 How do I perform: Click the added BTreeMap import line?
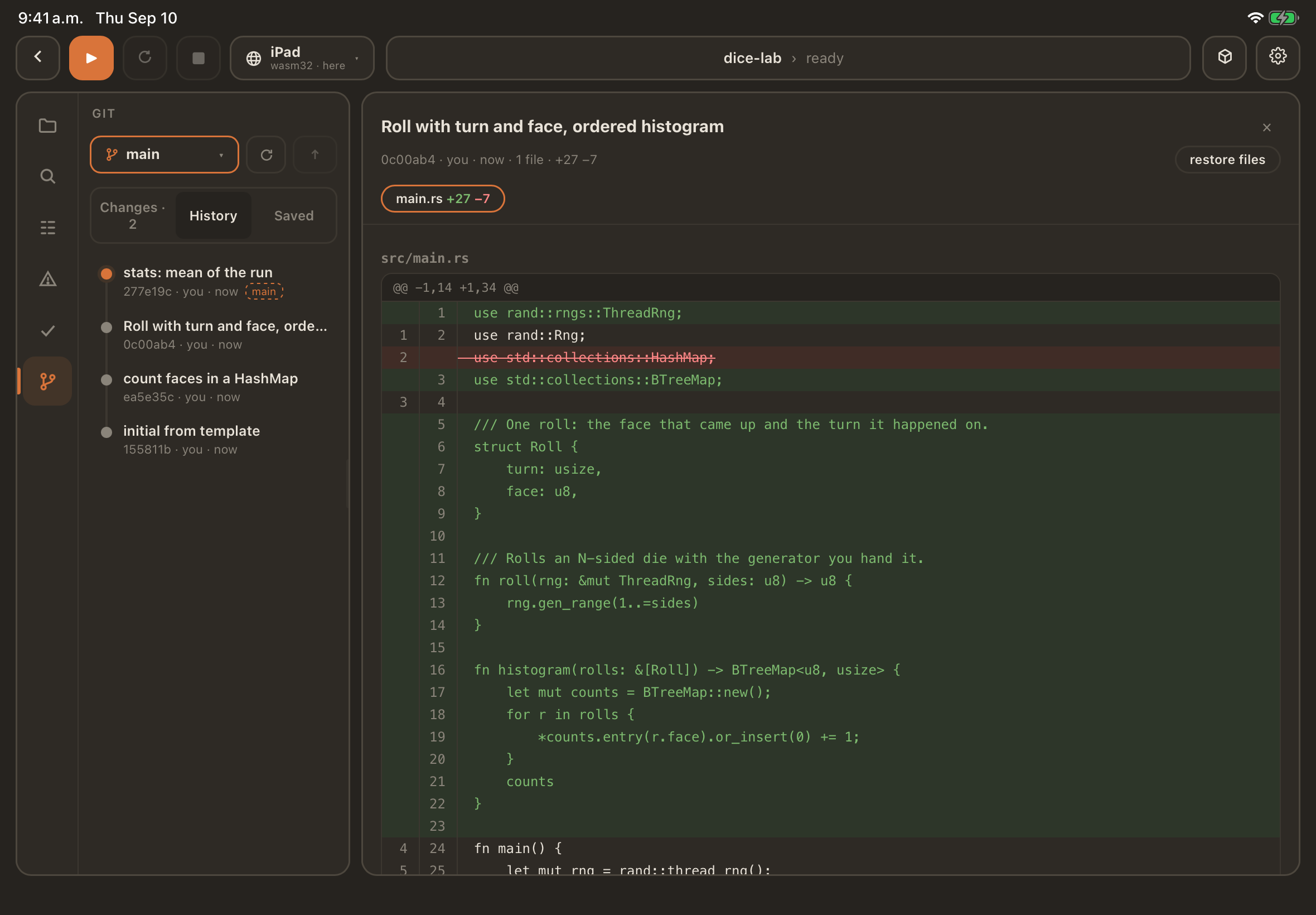(x=831, y=380)
